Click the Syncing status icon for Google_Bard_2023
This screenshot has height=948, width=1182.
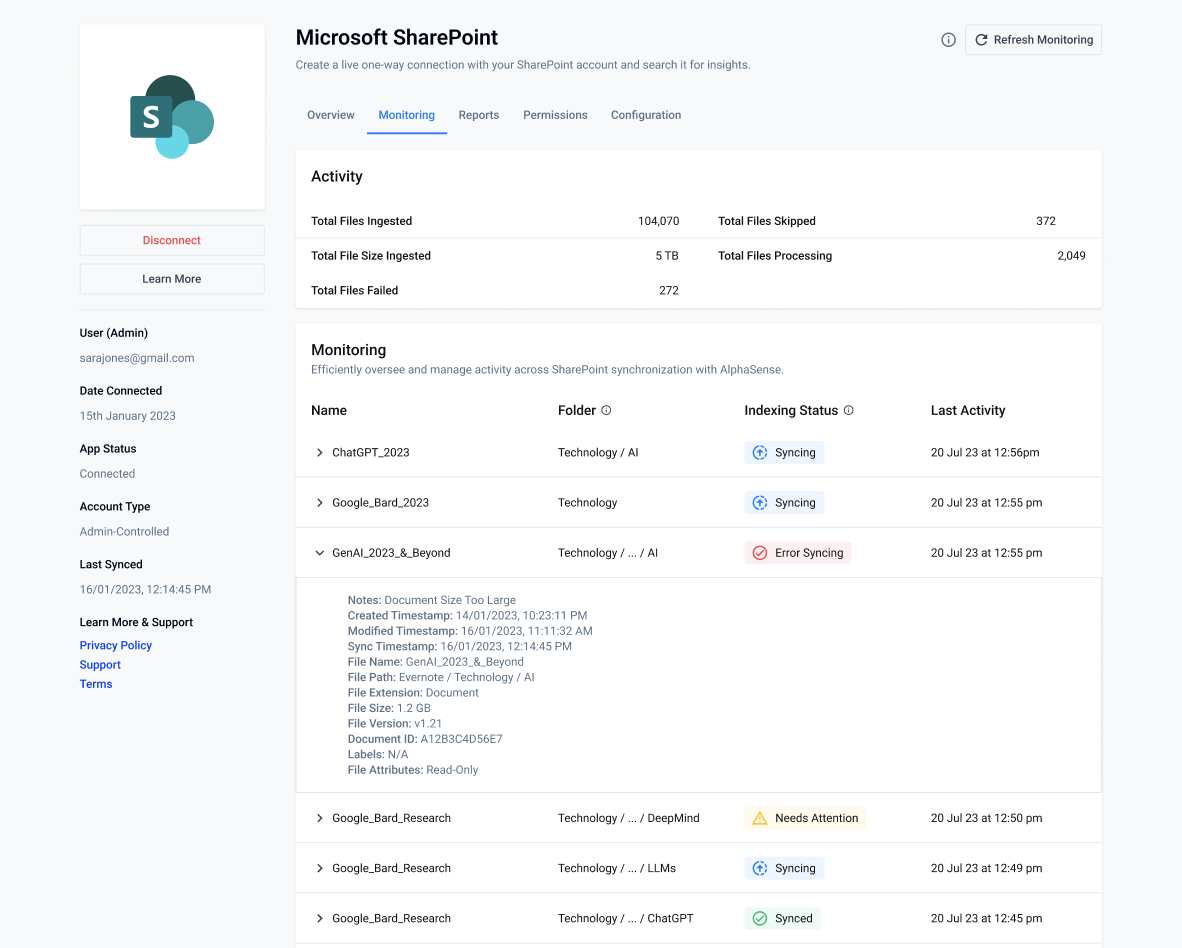click(760, 503)
